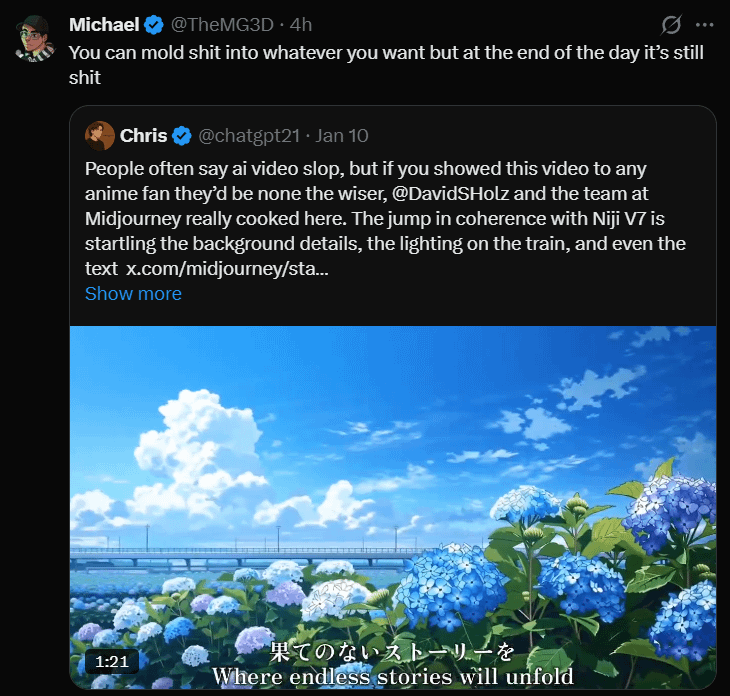Visit the @chatgpt21 handle

(x=249, y=135)
